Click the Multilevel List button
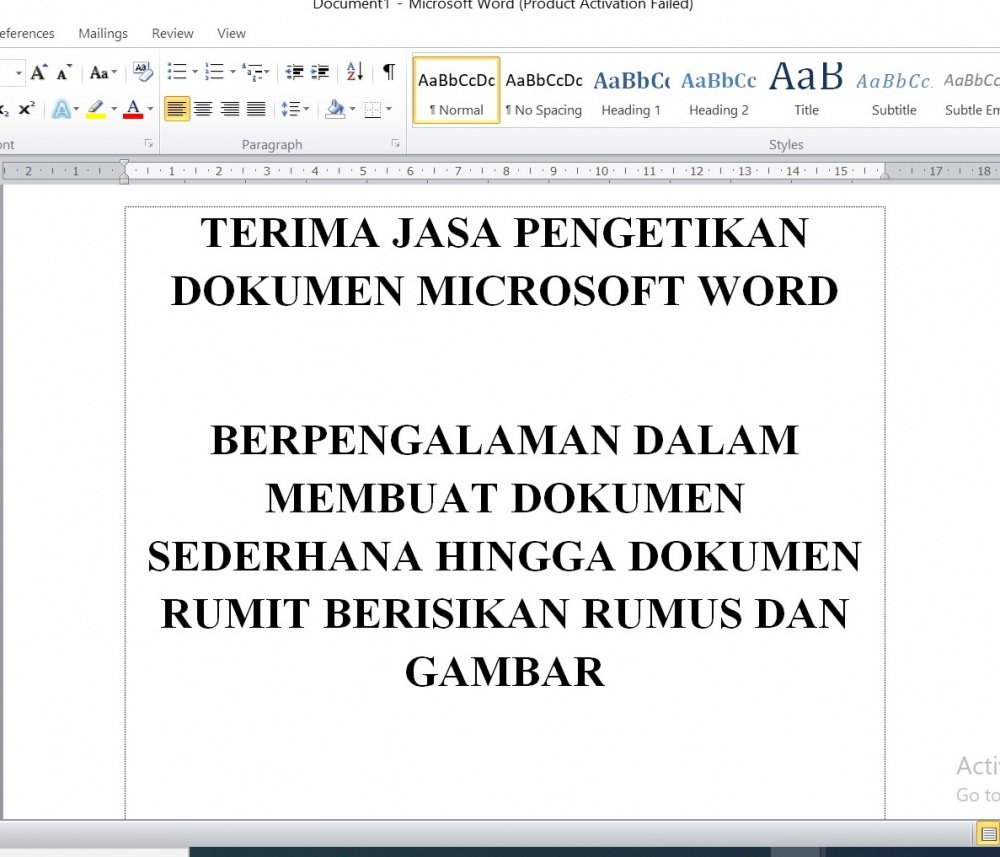1000x857 pixels. pyautogui.click(x=253, y=71)
